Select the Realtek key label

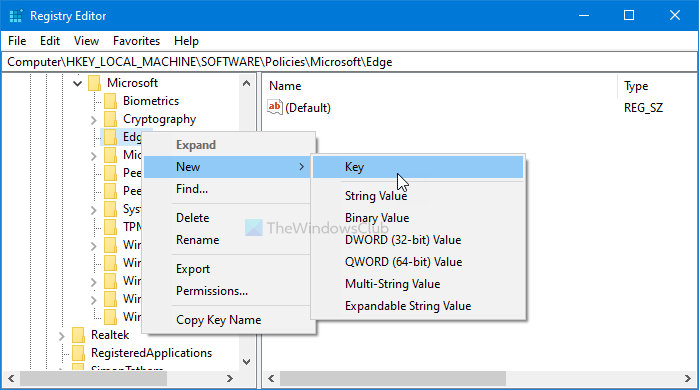pos(110,335)
